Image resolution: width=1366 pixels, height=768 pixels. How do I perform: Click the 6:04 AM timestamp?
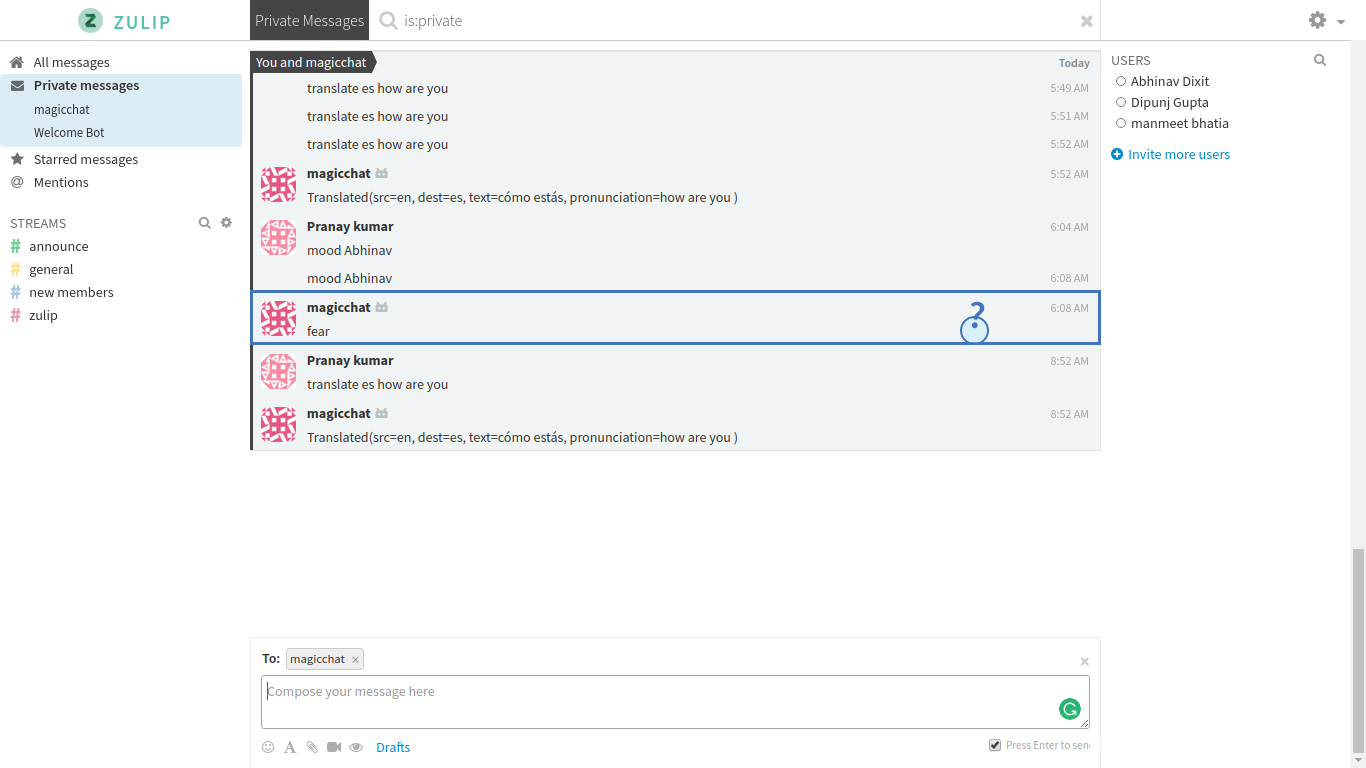pyautogui.click(x=1069, y=227)
